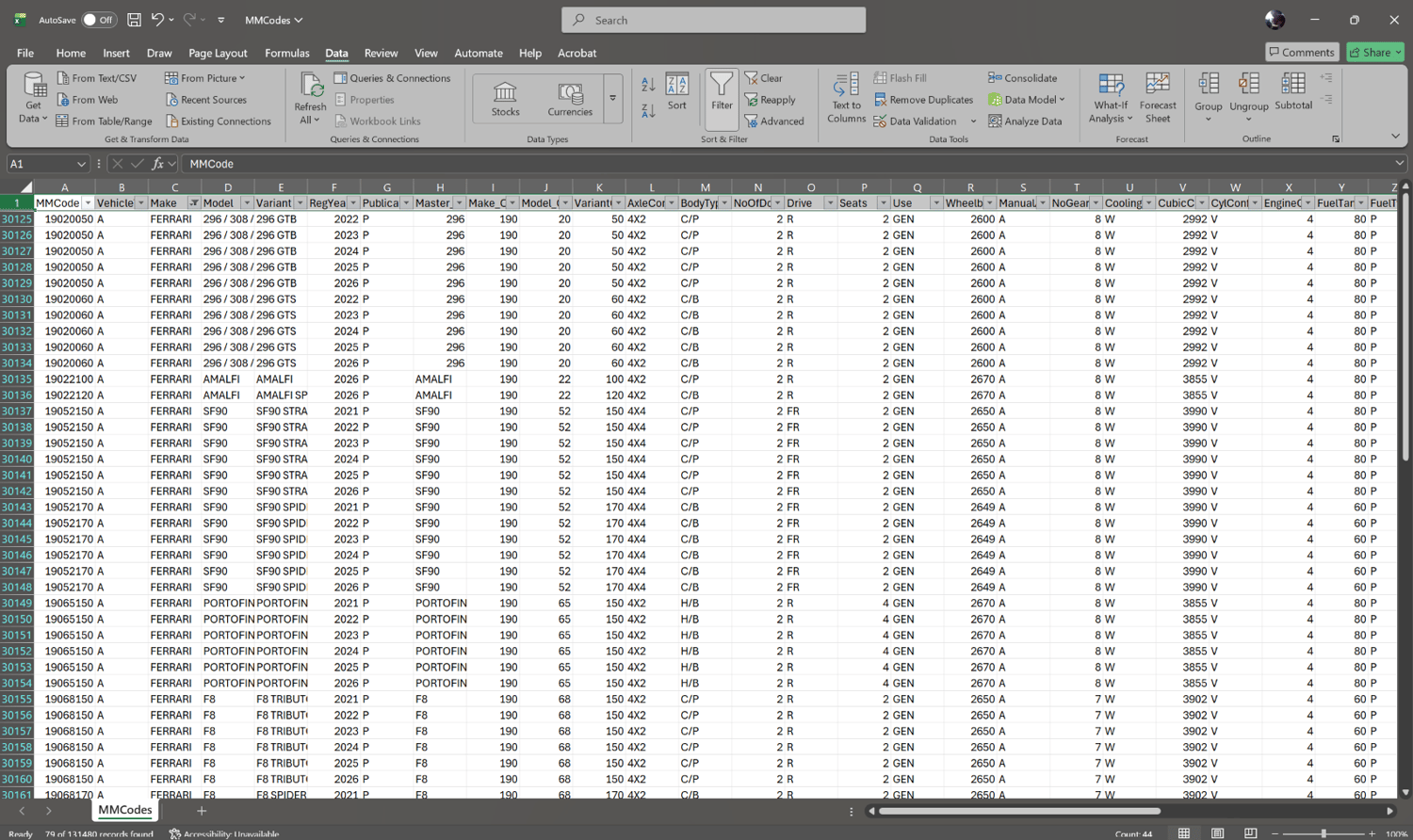
Task: Sort Z to A descending
Action: (x=648, y=111)
